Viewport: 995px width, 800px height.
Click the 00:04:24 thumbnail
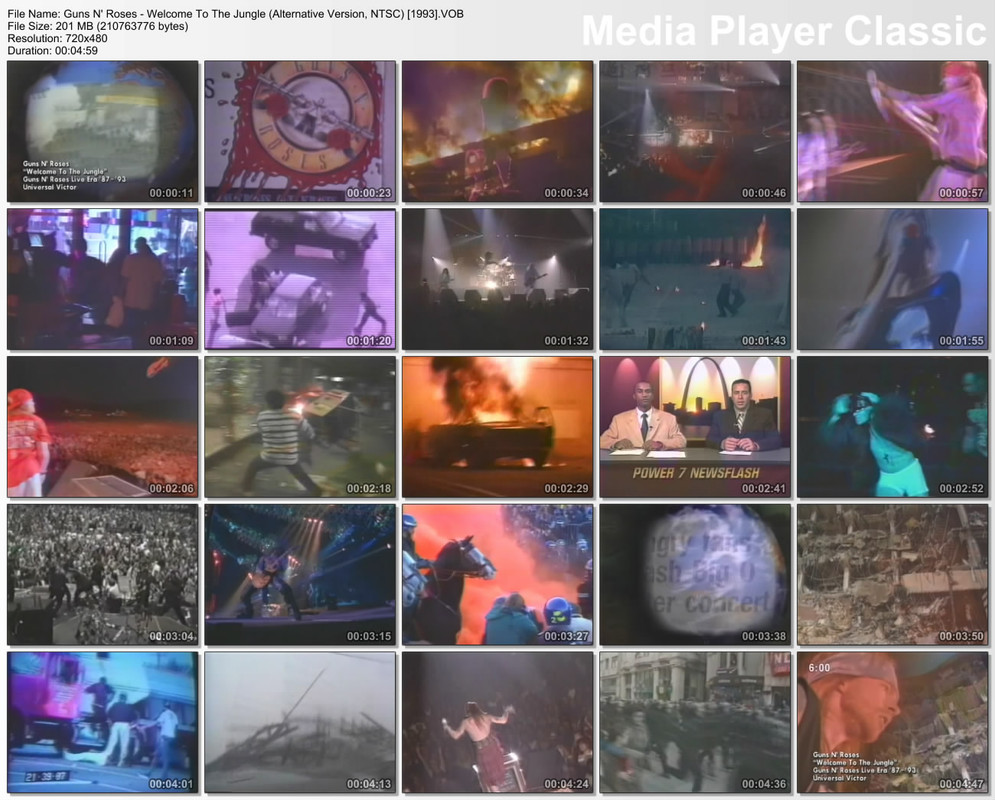tap(498, 723)
